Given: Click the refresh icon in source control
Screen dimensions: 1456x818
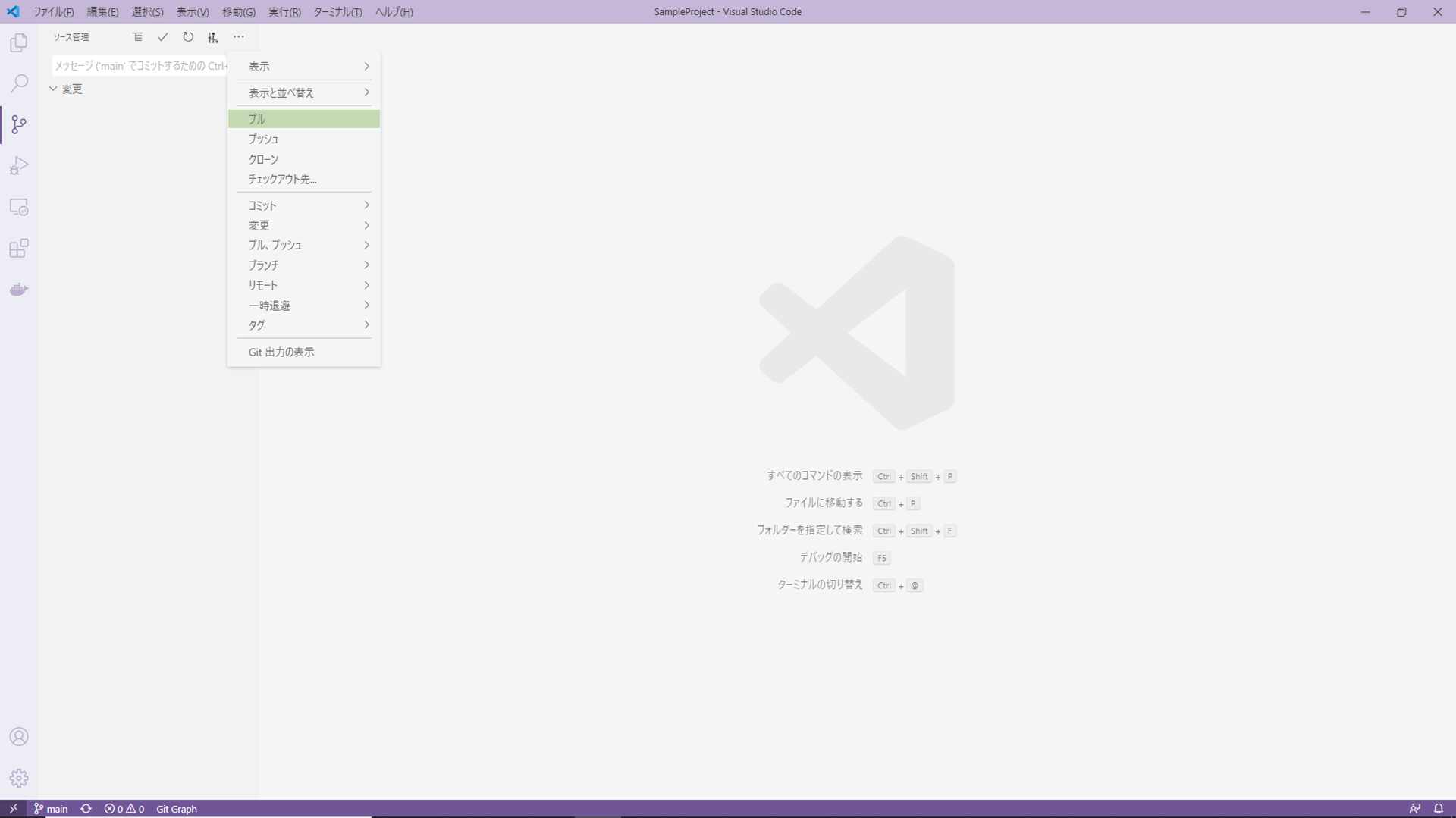Looking at the screenshot, I should coord(188,37).
